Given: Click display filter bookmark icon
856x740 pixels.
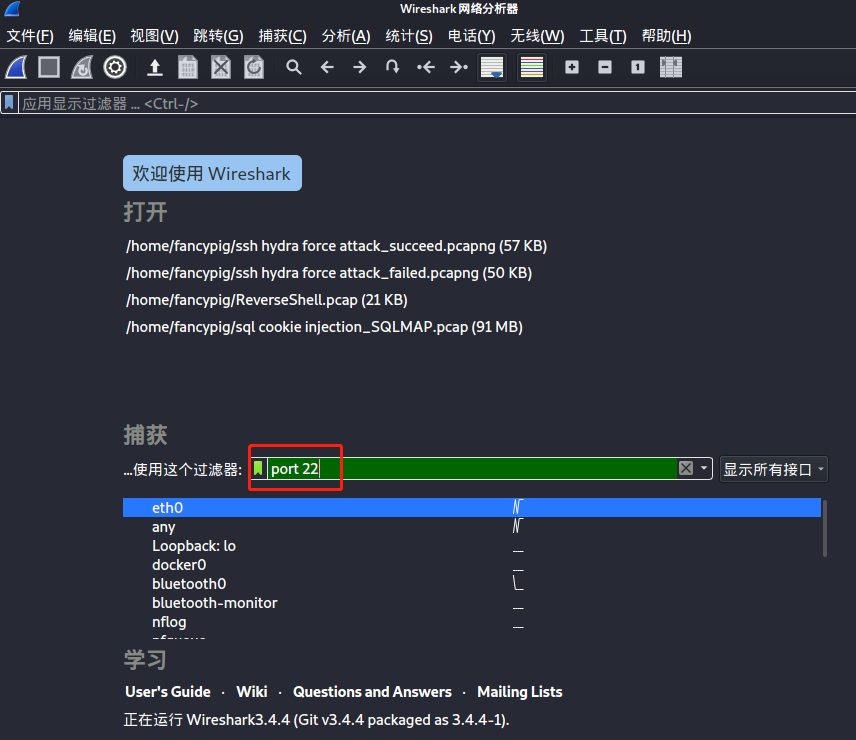Looking at the screenshot, I should pos(9,103).
